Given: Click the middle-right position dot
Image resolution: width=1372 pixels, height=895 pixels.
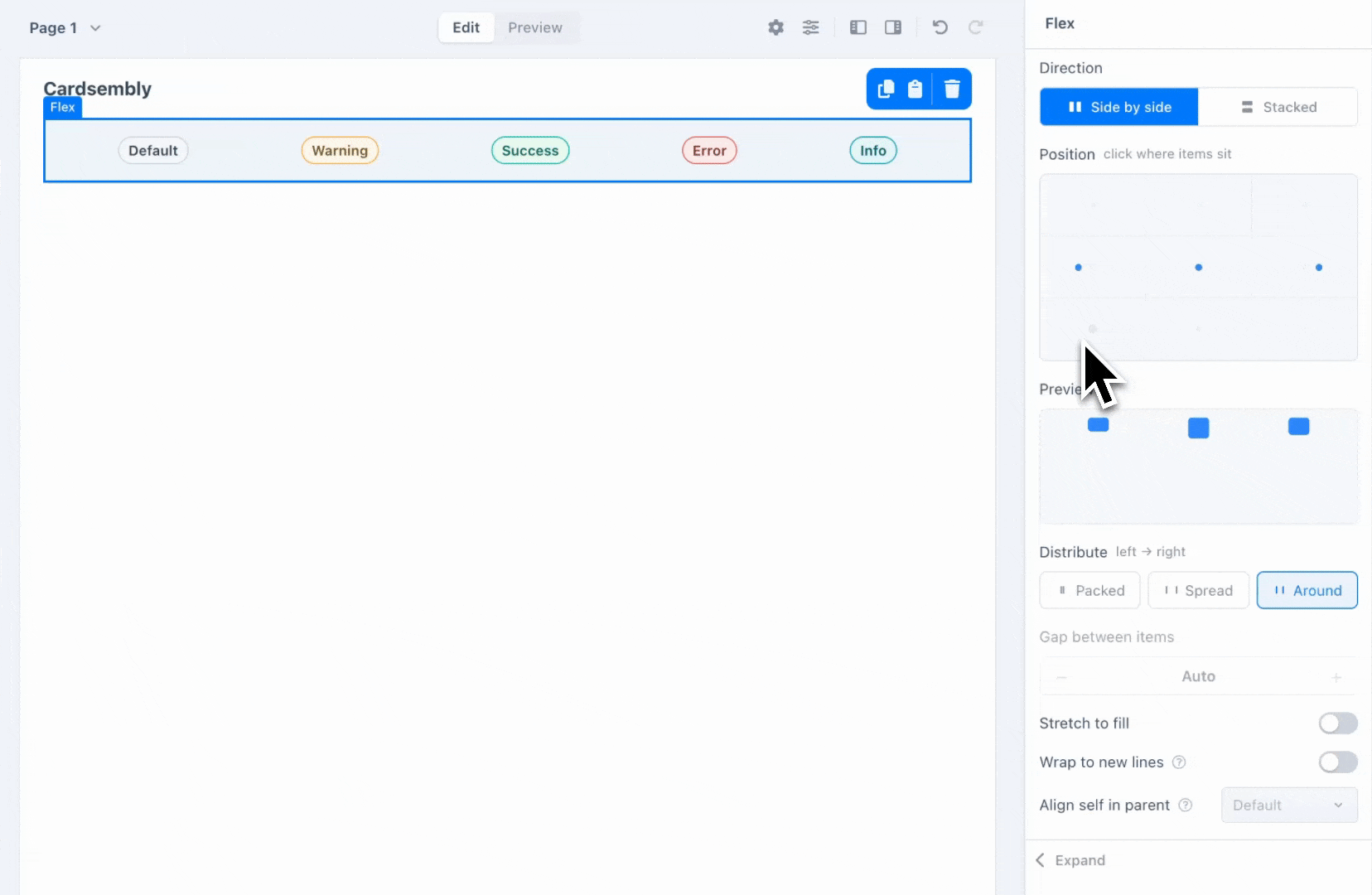Looking at the screenshot, I should [x=1319, y=268].
